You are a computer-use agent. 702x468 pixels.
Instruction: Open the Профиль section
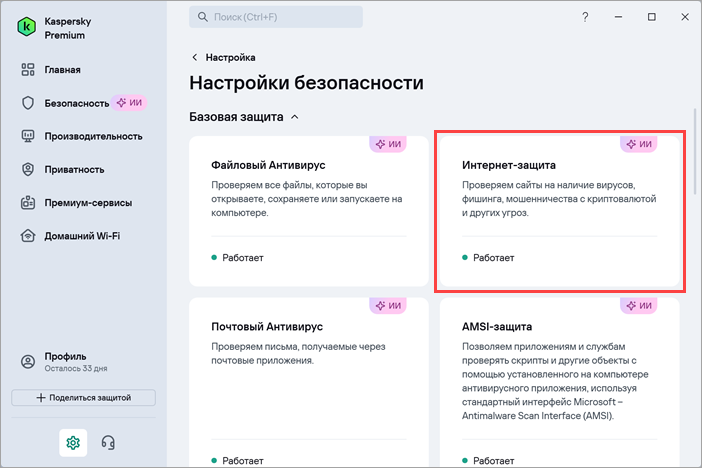point(65,356)
